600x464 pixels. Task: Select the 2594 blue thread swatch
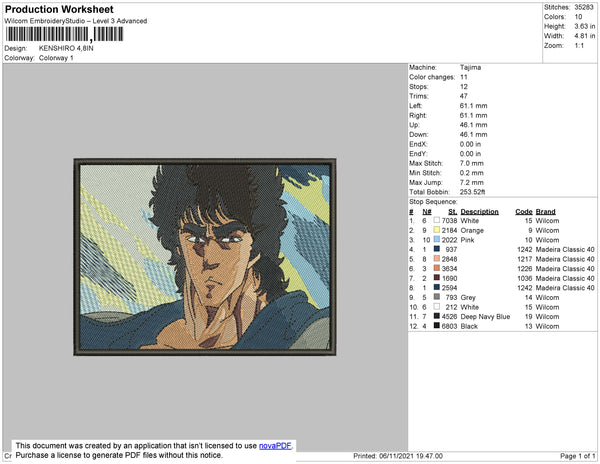(437, 287)
